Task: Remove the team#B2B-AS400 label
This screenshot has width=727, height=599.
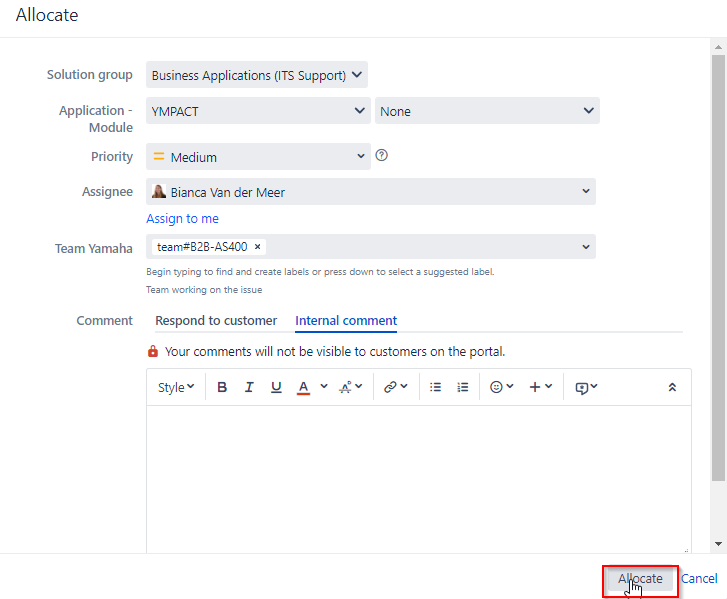Action: coord(257,247)
